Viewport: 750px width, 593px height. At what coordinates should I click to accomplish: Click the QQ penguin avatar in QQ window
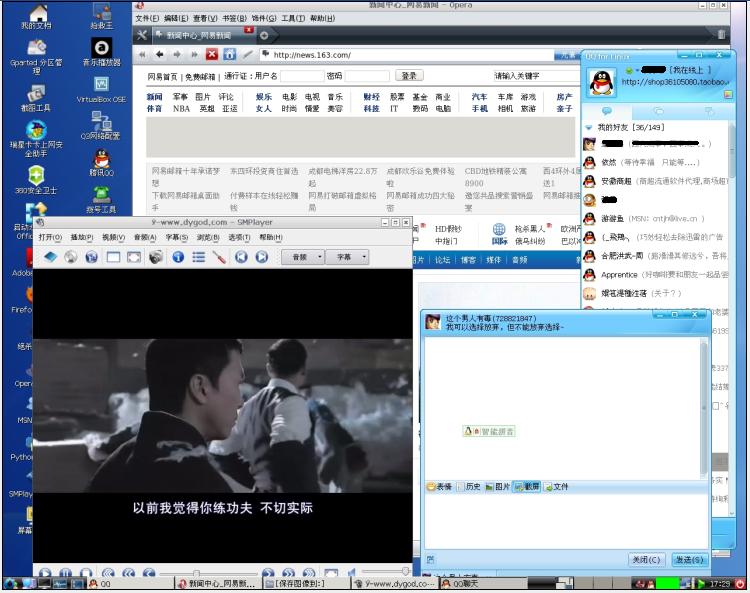[601, 83]
